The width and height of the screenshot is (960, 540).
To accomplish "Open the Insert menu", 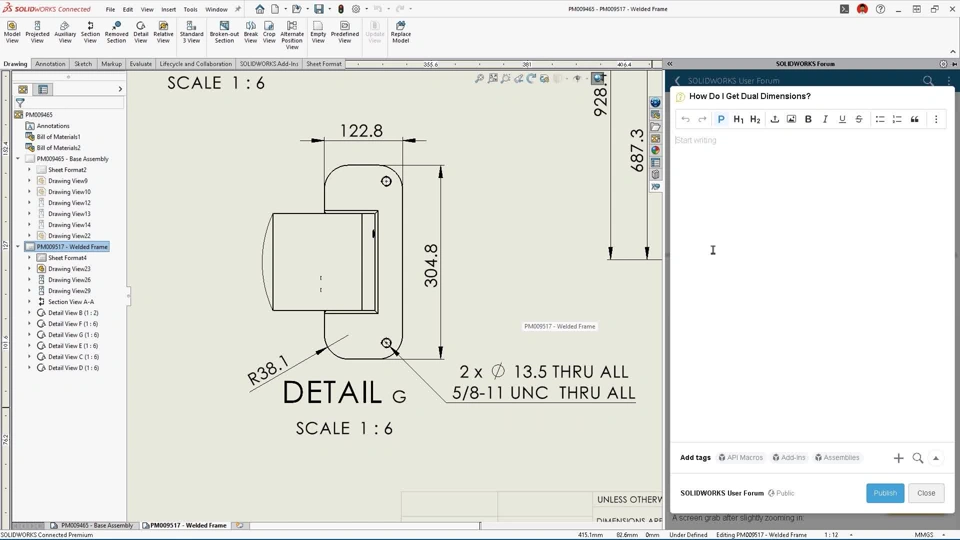I will coord(168,9).
